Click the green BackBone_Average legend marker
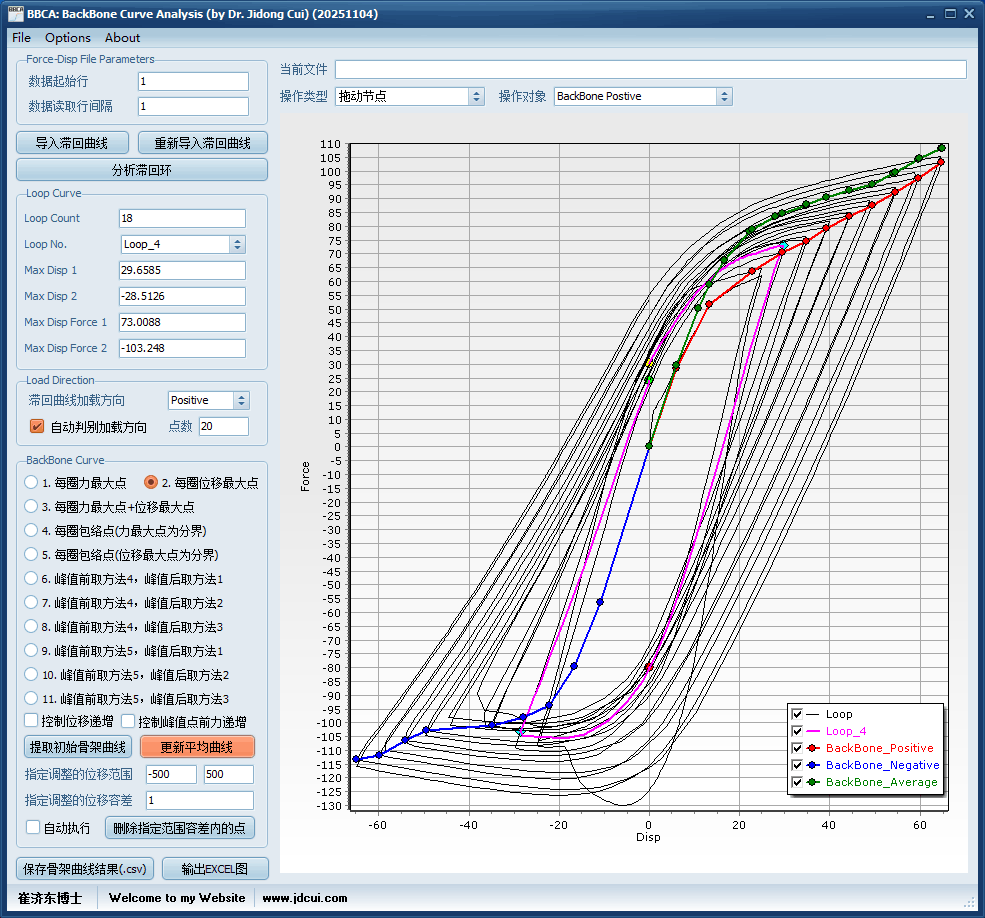Viewport: 985px width, 918px height. (812, 782)
